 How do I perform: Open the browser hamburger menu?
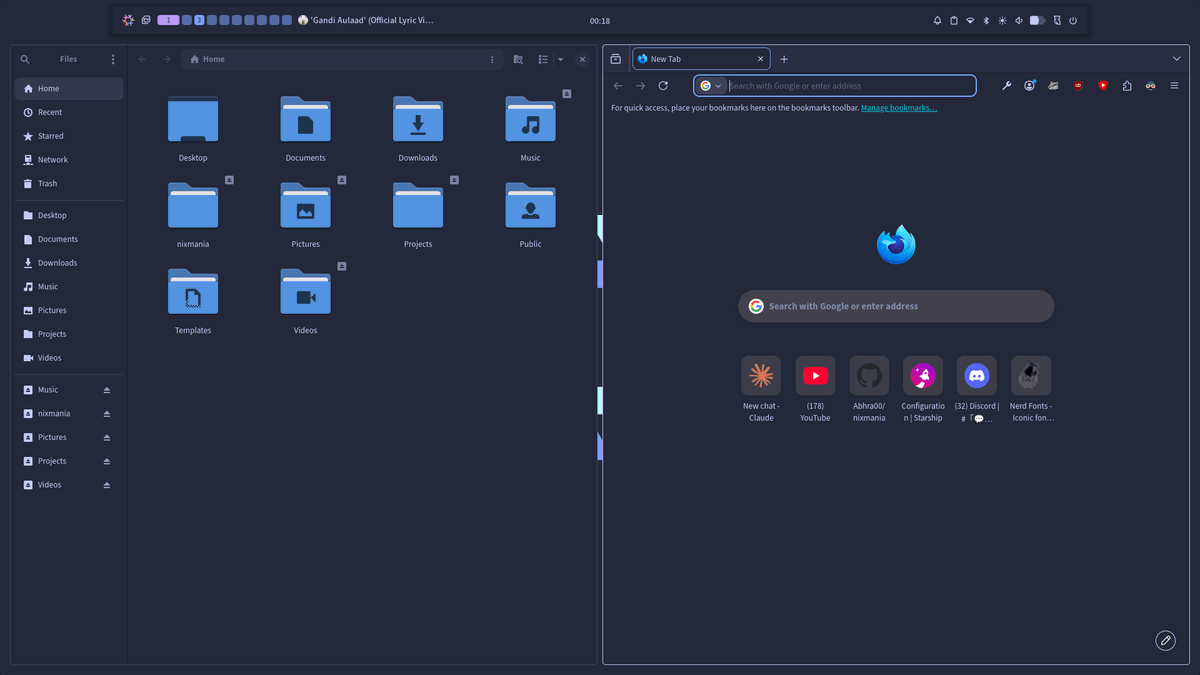1175,86
